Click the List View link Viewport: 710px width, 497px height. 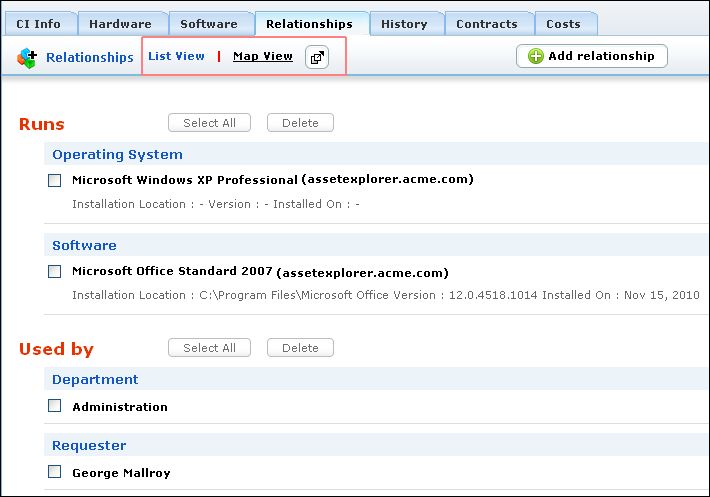pyautogui.click(x=176, y=57)
